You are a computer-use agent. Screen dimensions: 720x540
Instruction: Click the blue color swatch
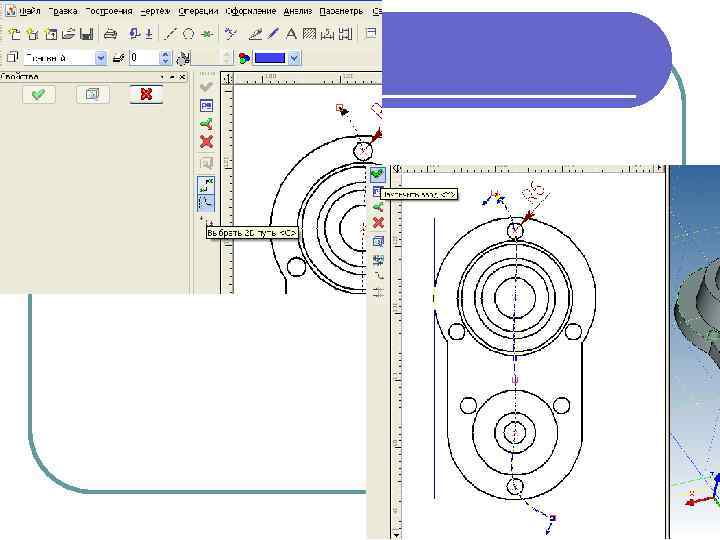270,58
